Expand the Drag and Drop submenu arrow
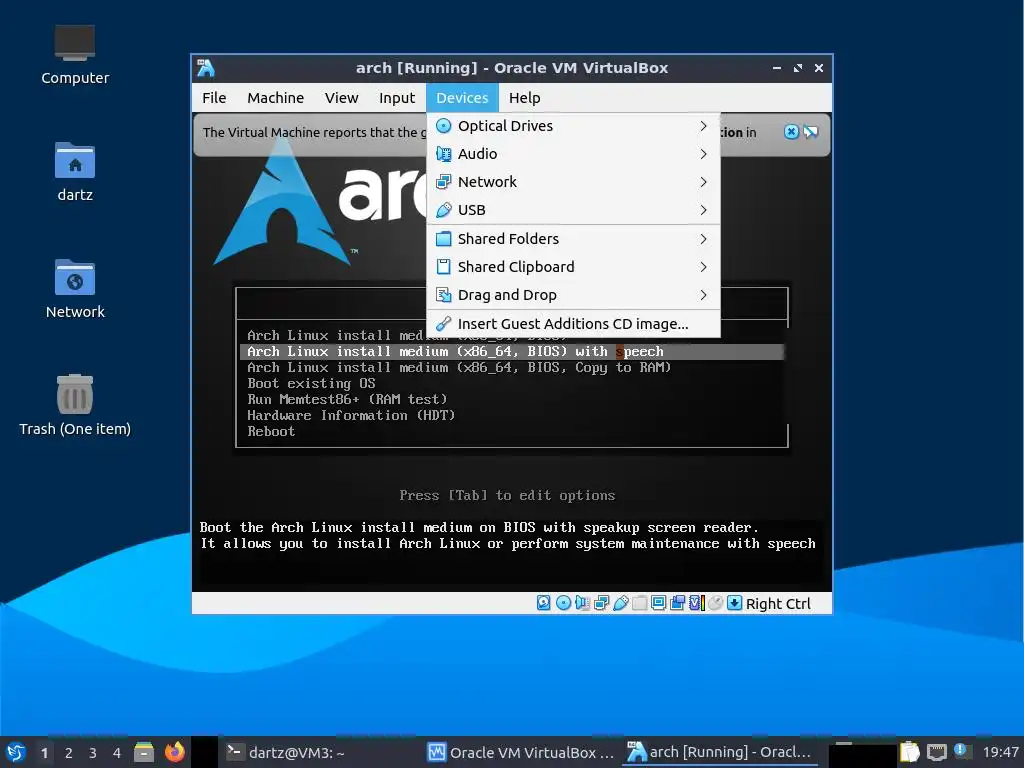Viewport: 1024px width, 768px height. pyautogui.click(x=703, y=295)
